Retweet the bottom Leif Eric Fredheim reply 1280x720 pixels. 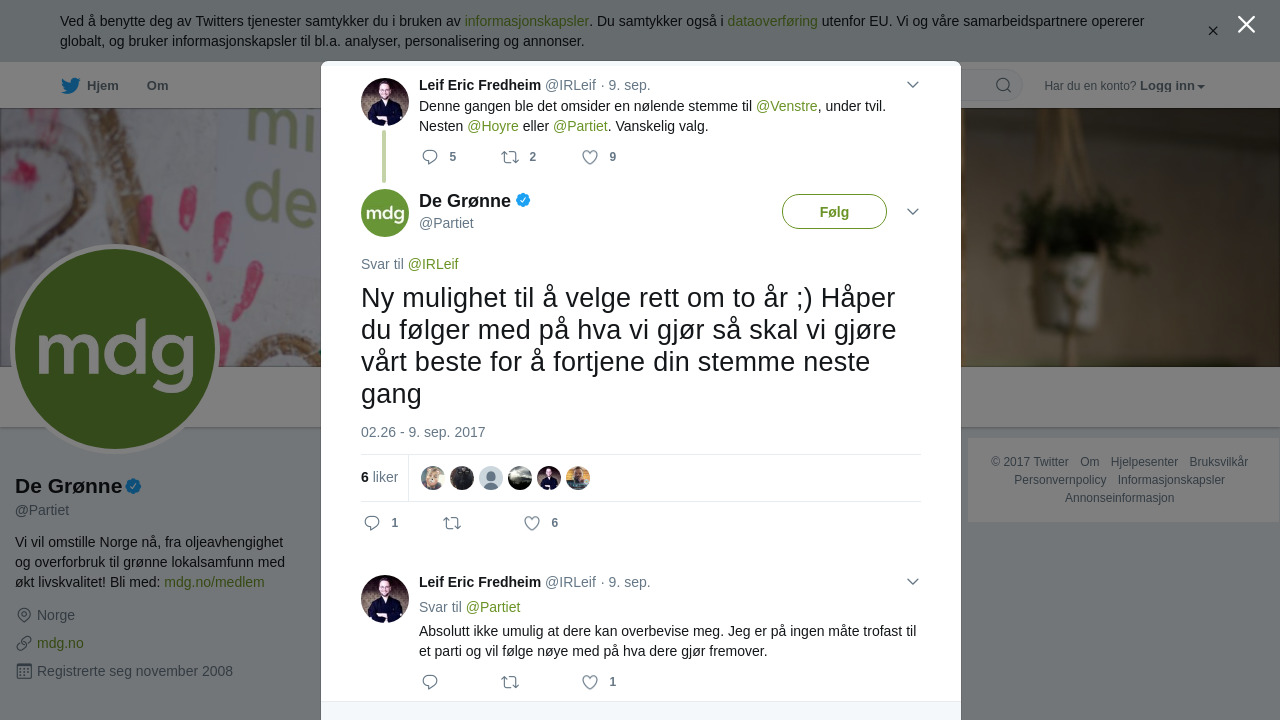(510, 682)
